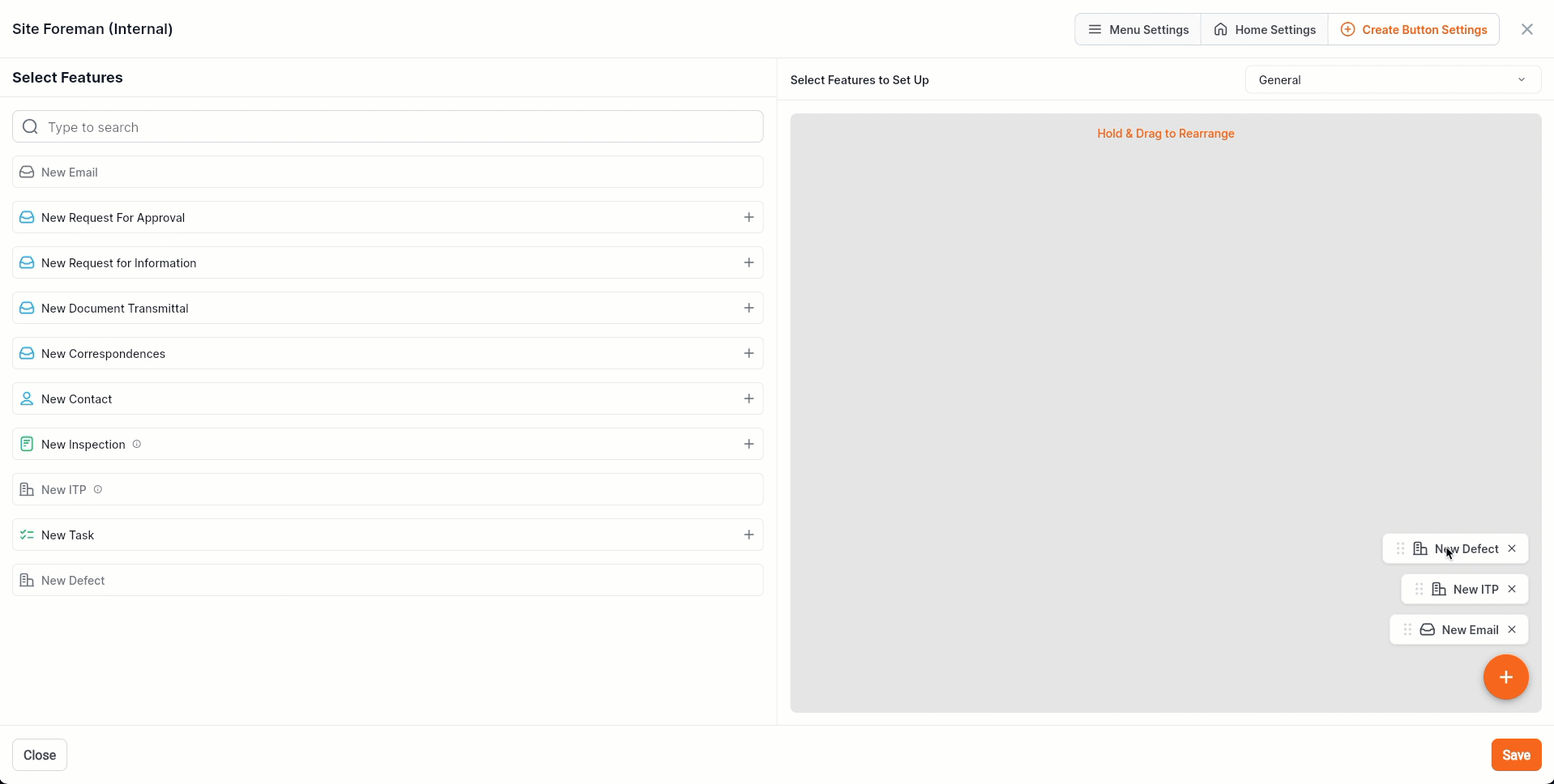This screenshot has height=784, width=1554.
Task: Click the Type to search field
Action: point(389,127)
